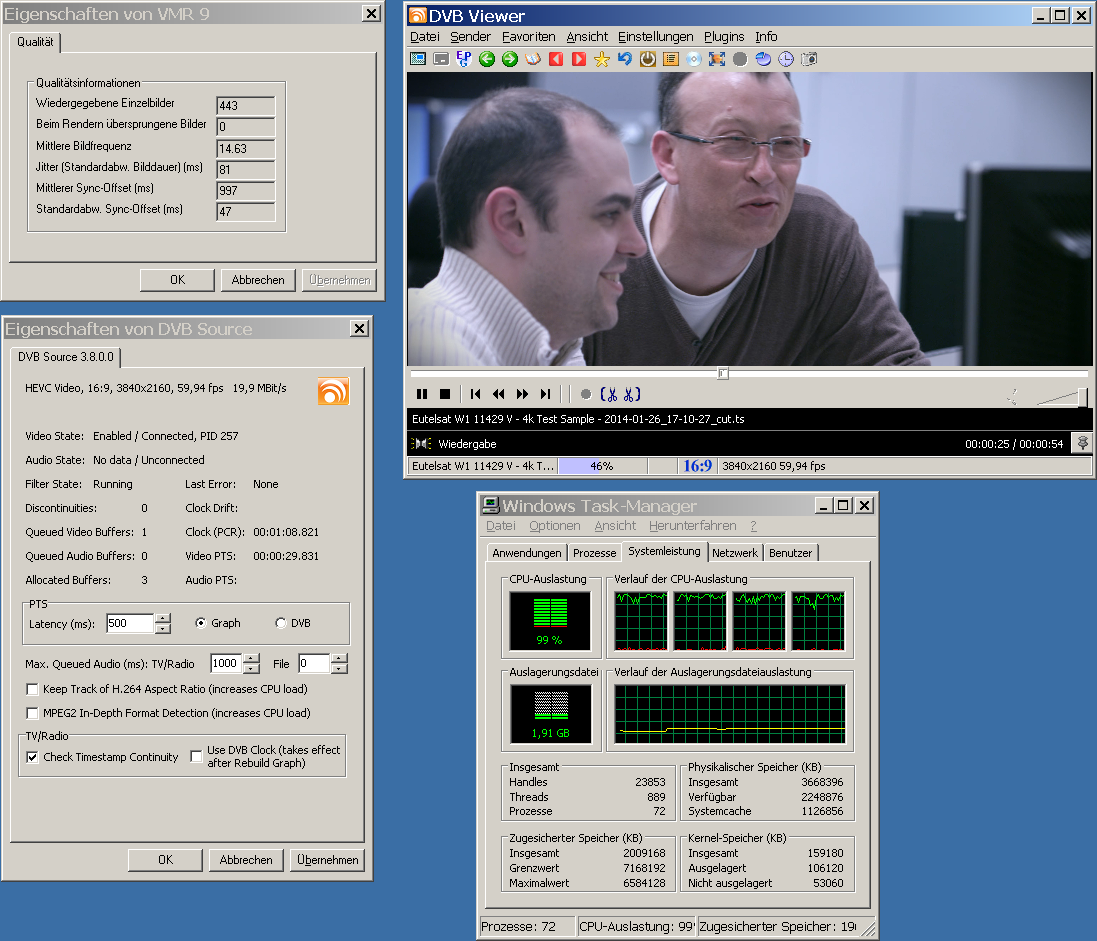Click the gray record circle in top toolbar
Image resolution: width=1097 pixels, height=941 pixels.
point(740,59)
